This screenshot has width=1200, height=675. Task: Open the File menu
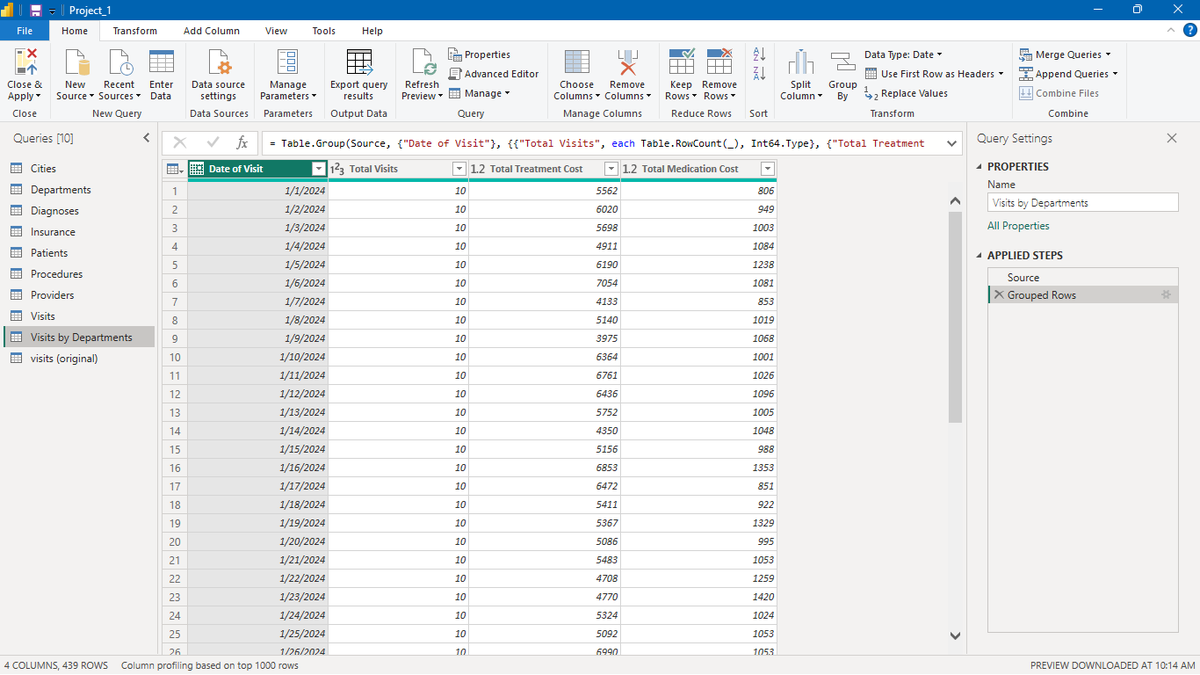pyautogui.click(x=25, y=31)
